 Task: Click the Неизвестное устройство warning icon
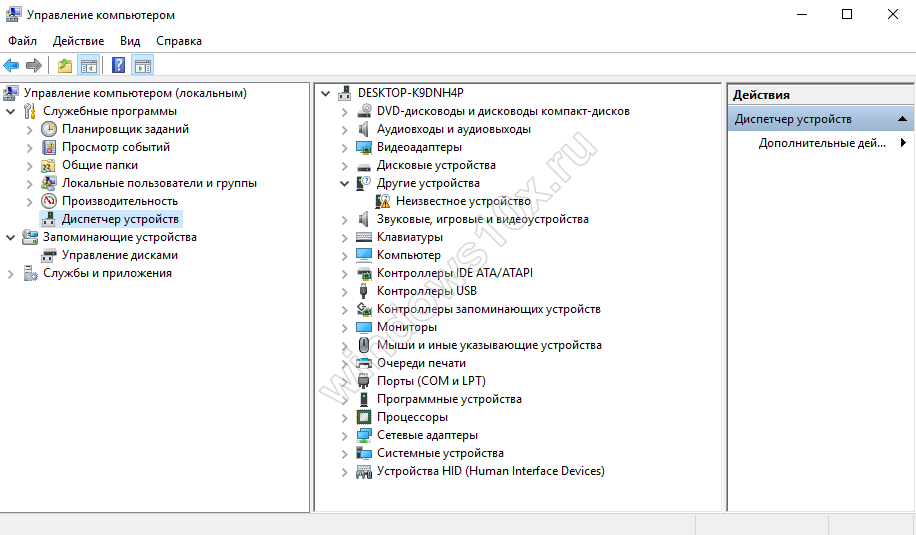tap(385, 201)
